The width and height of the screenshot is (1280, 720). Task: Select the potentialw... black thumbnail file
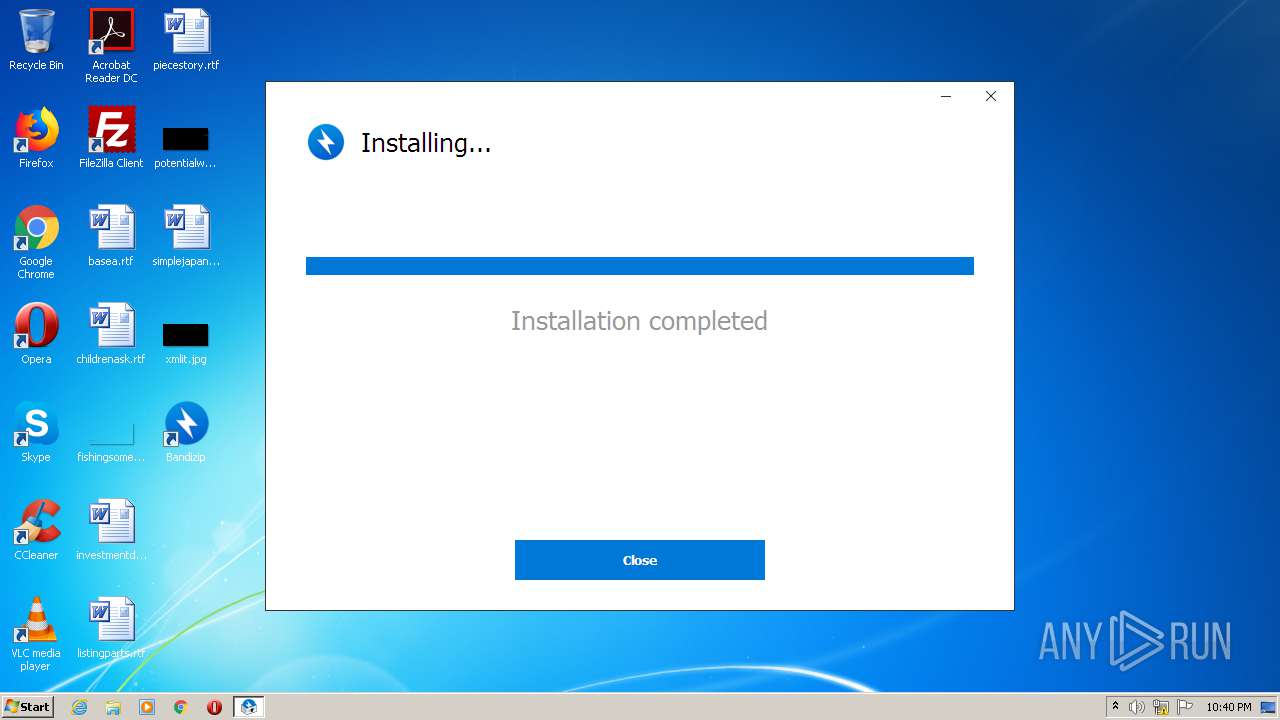(x=186, y=146)
